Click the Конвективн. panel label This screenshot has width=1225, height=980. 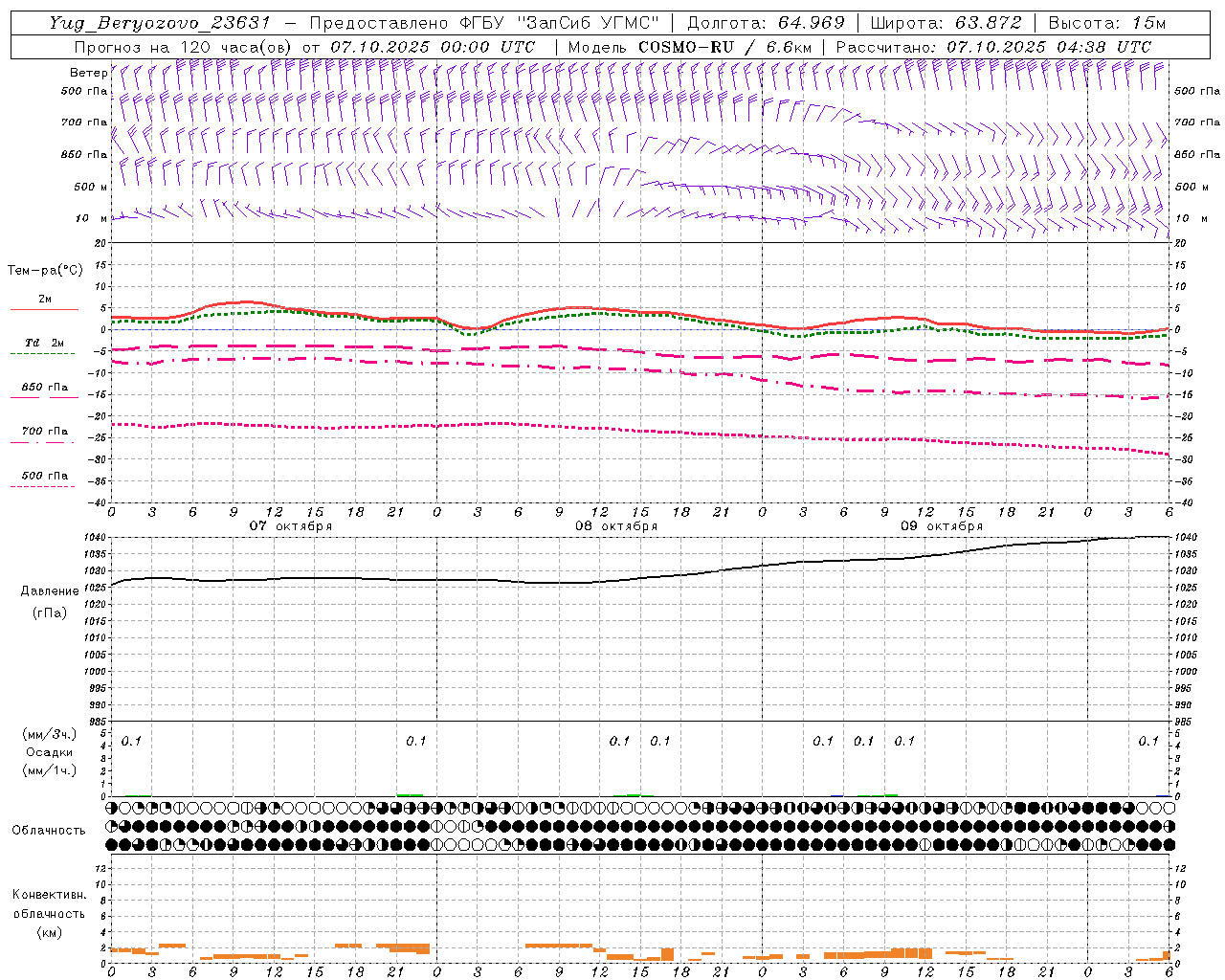pyautogui.click(x=49, y=896)
